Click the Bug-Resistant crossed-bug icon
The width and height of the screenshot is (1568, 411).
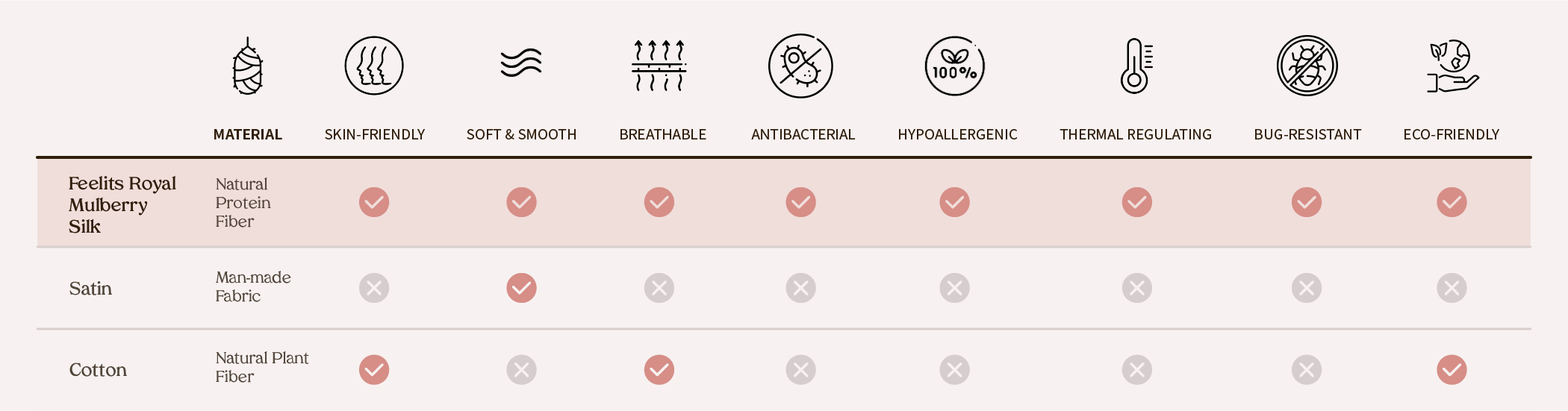click(x=1307, y=66)
